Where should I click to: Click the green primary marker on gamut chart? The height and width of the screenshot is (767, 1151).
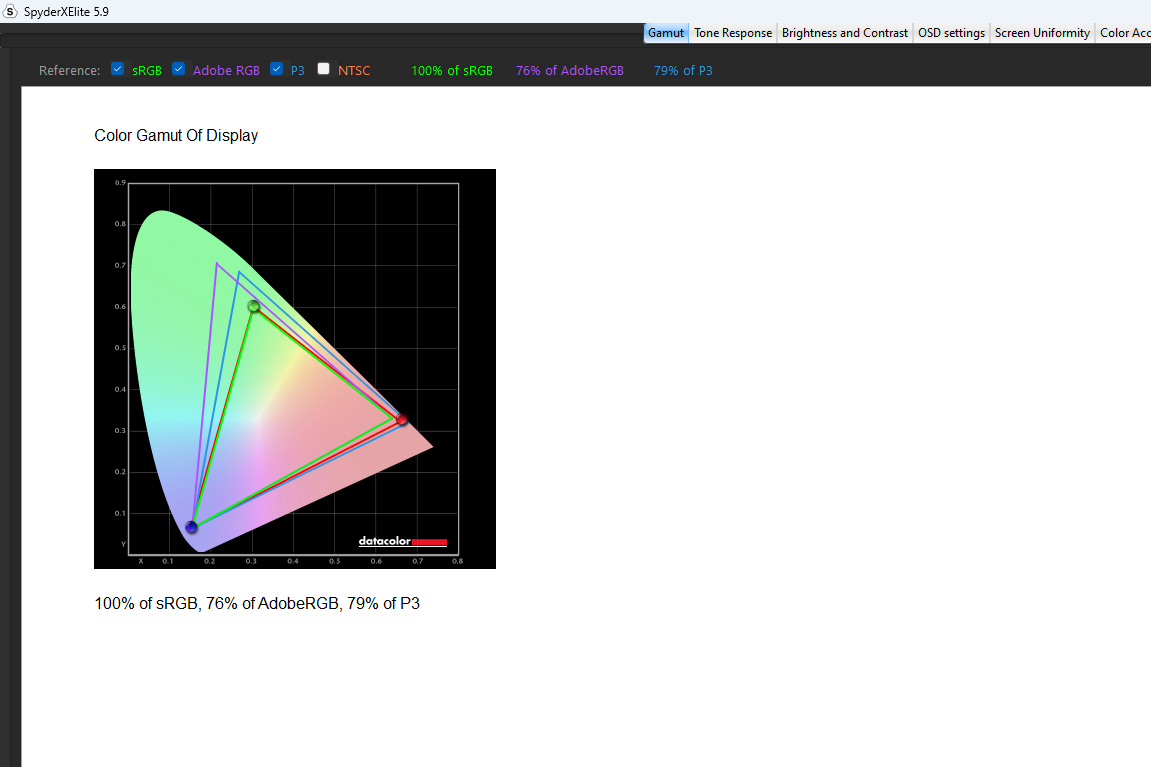click(254, 307)
